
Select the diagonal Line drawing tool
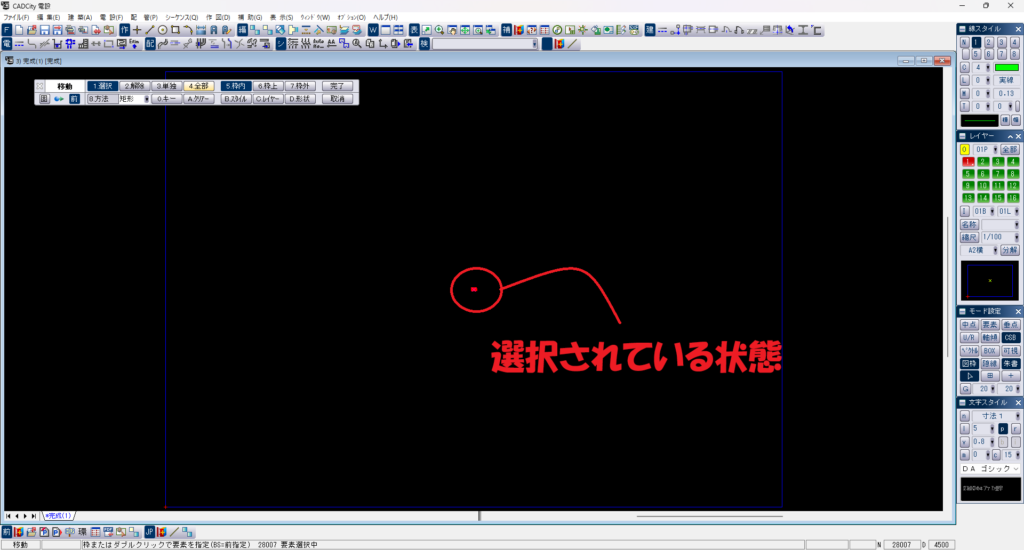click(150, 30)
